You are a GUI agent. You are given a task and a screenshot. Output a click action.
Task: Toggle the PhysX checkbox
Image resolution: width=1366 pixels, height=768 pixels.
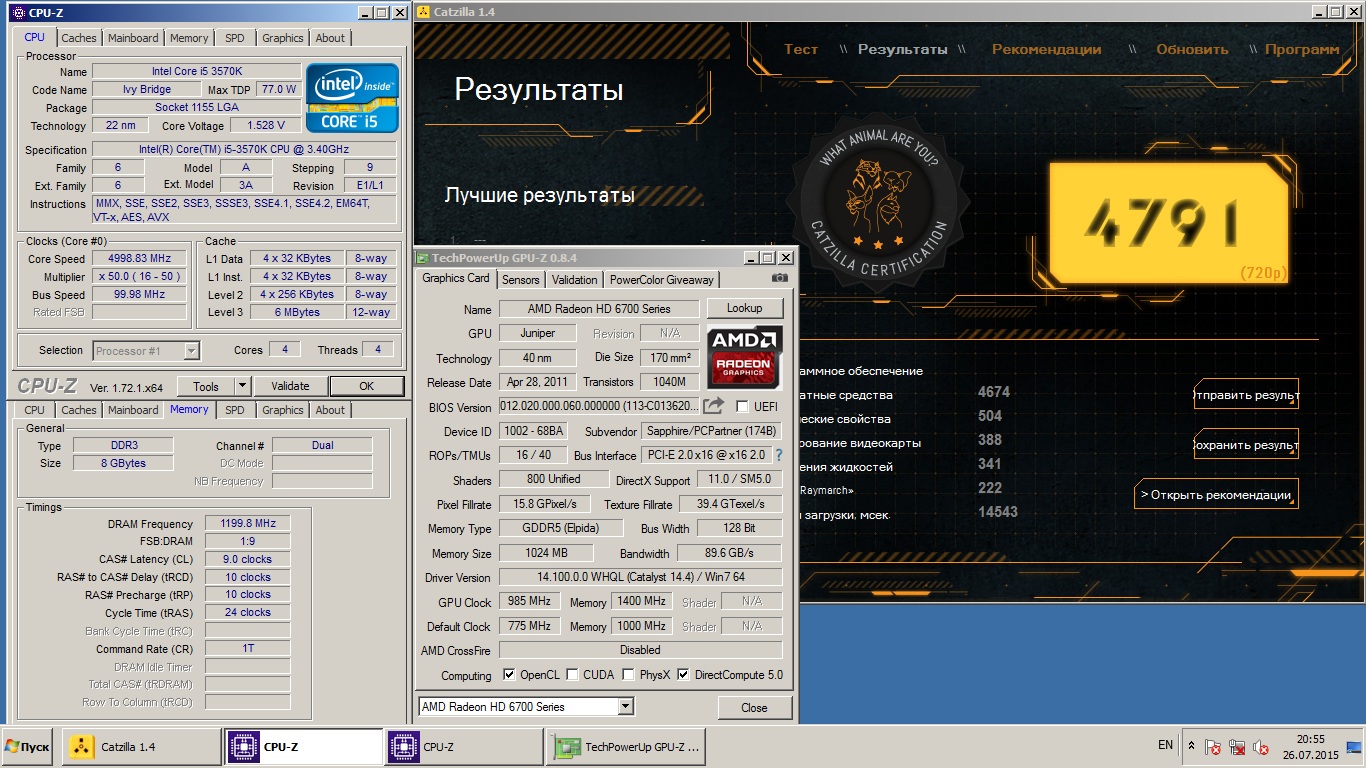point(628,675)
